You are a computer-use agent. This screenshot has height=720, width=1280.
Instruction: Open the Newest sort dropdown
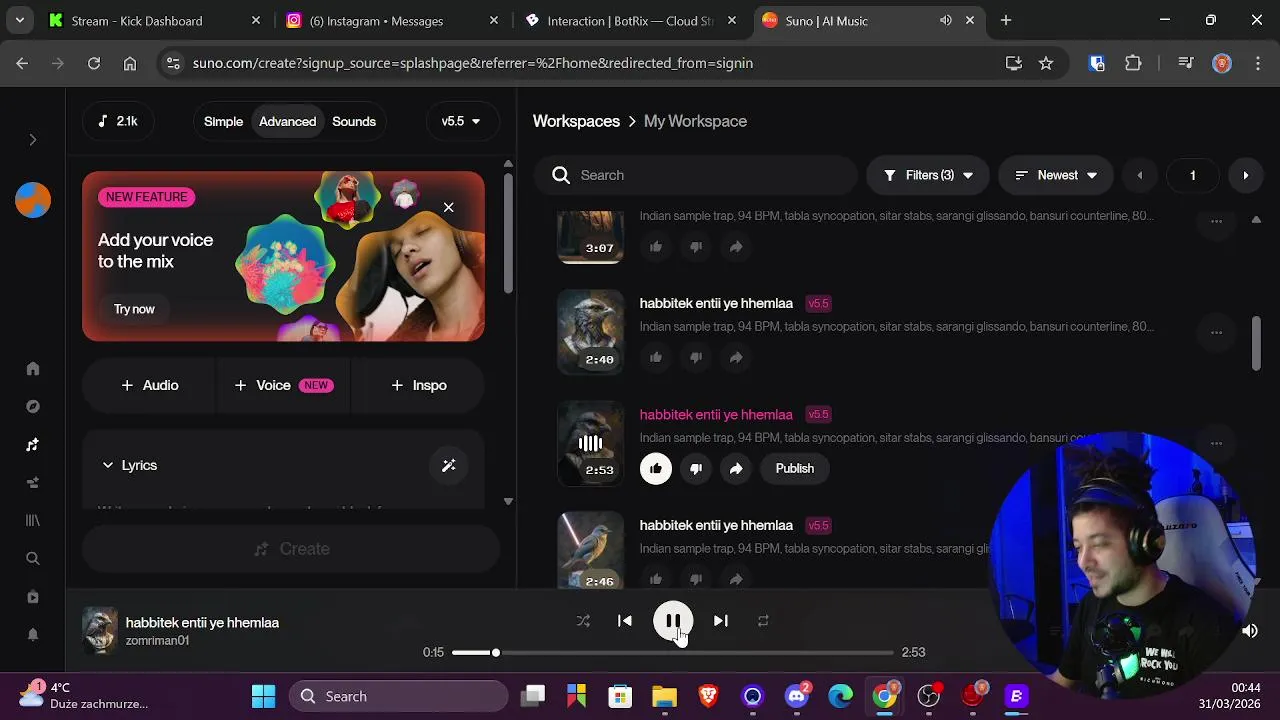tap(1056, 175)
